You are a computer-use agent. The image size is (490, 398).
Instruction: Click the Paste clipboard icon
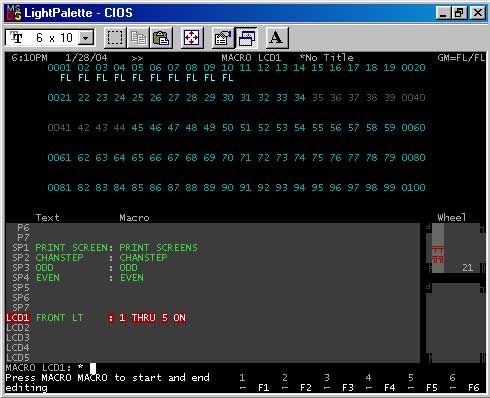coord(162,38)
